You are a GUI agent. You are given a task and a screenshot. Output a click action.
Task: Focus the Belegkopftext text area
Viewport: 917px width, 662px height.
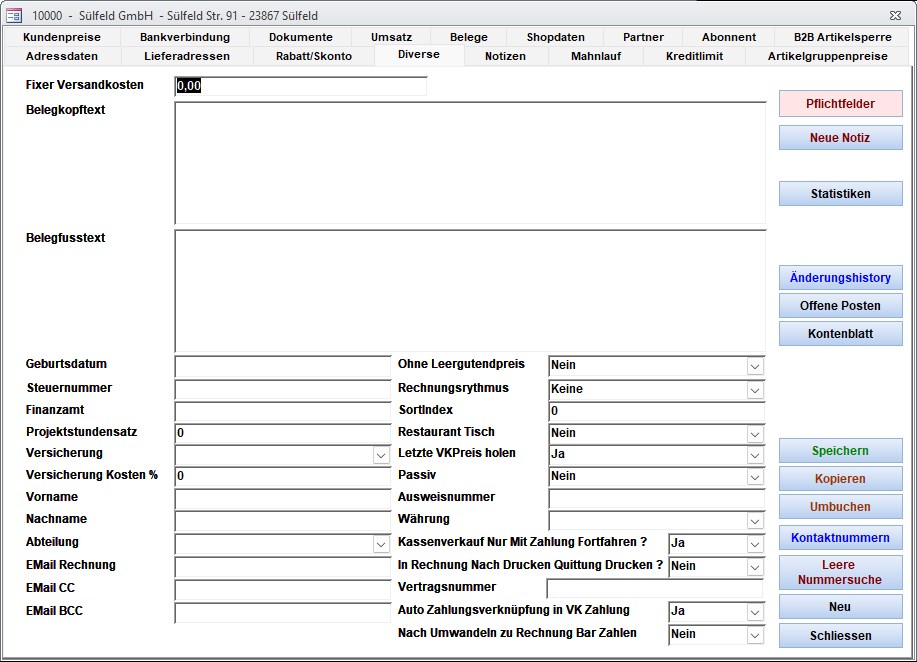tap(470, 162)
